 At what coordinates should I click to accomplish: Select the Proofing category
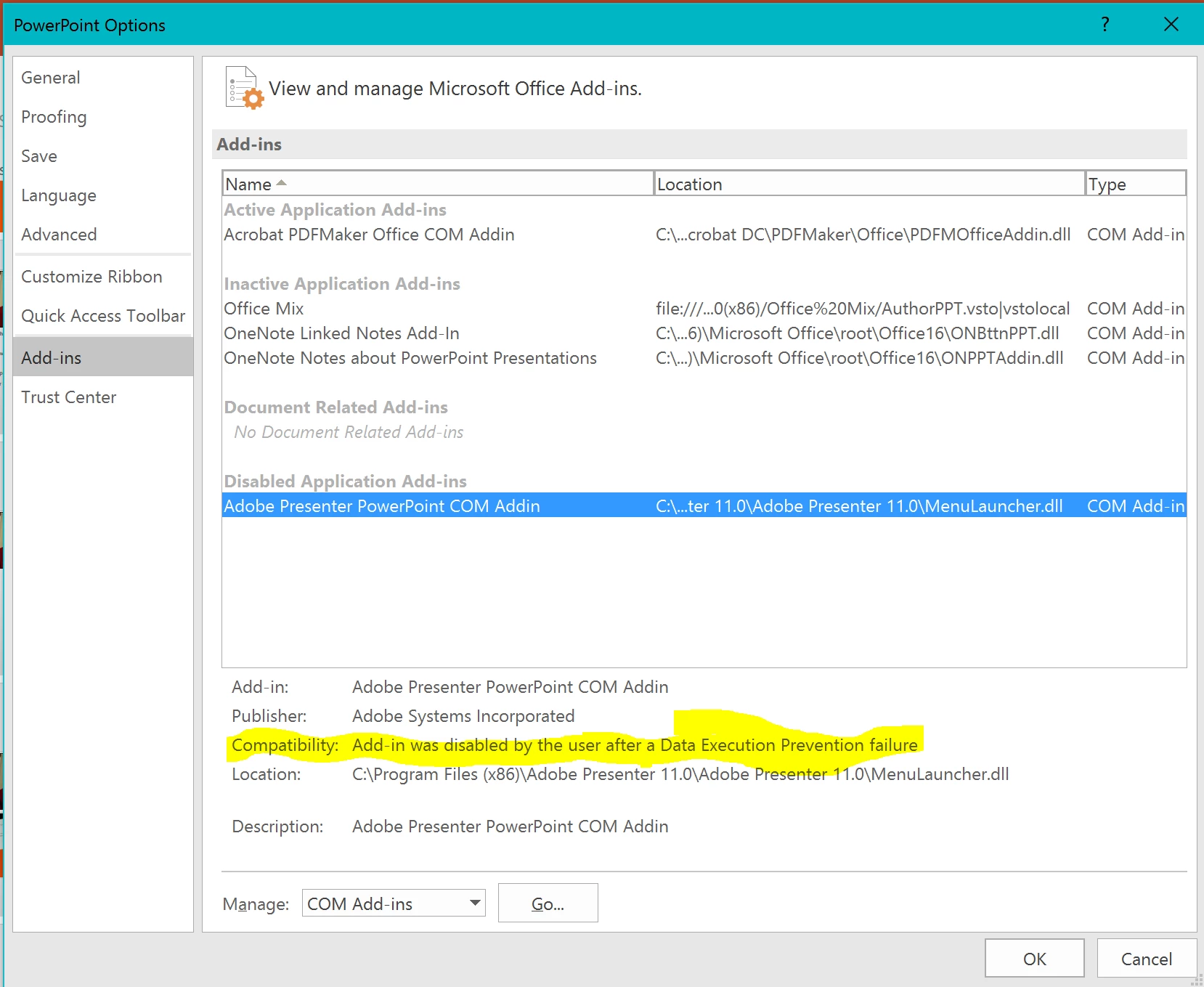click(x=102, y=117)
